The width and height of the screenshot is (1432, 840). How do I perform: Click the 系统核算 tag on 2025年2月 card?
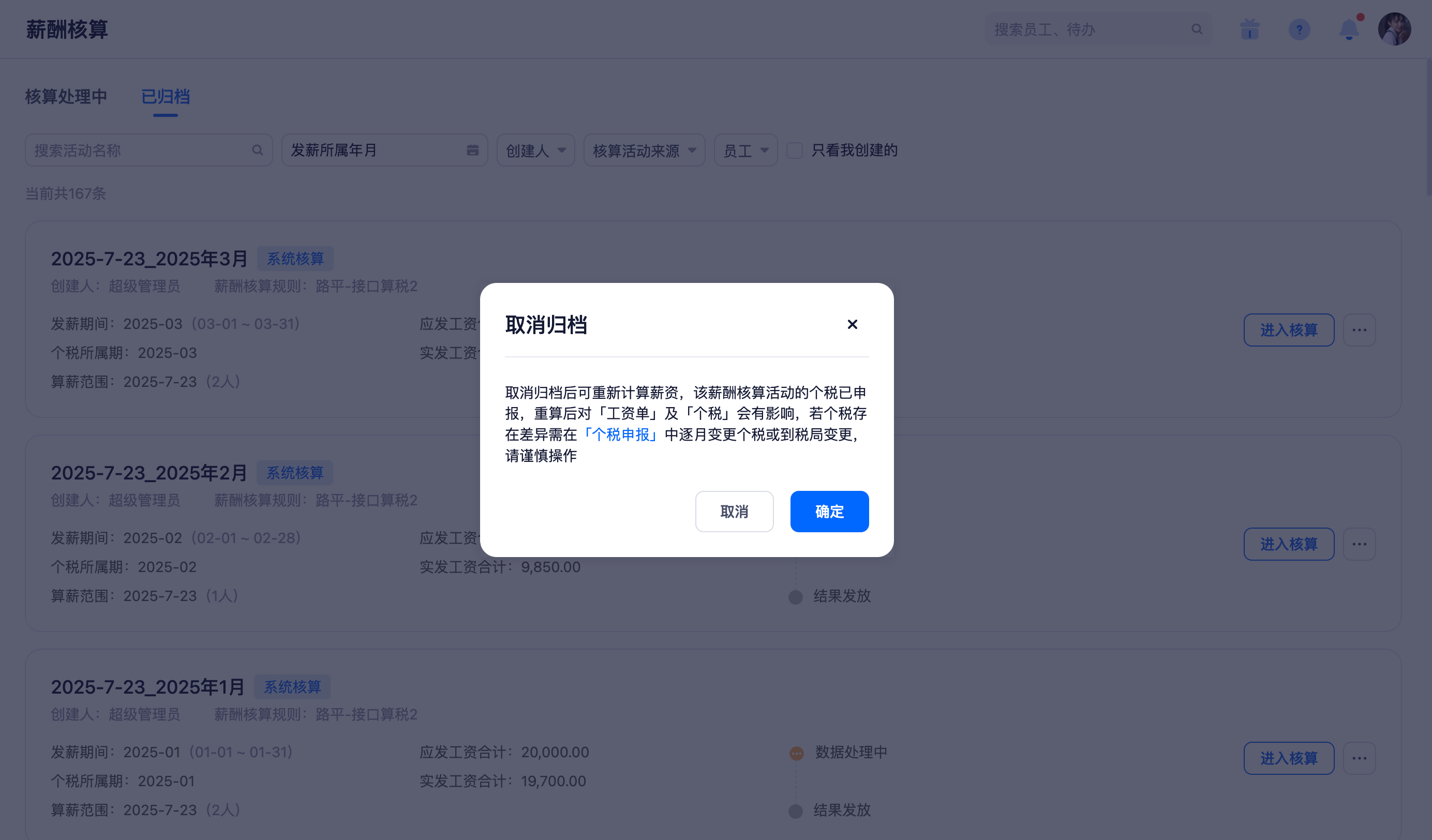click(x=294, y=473)
